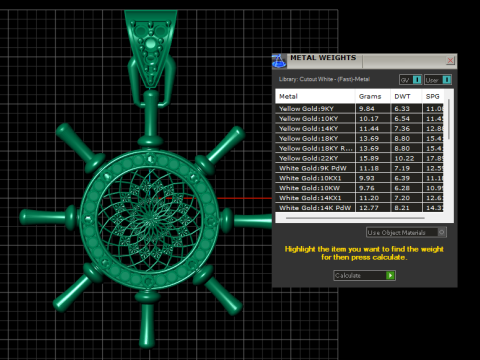Click the 11.44 grams value
The height and width of the screenshot is (360, 480).
pyautogui.click(x=369, y=129)
